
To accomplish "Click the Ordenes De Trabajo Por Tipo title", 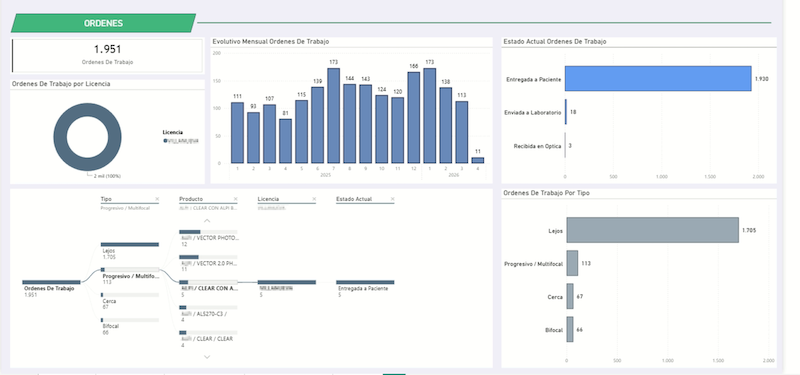I will click(x=546, y=193).
